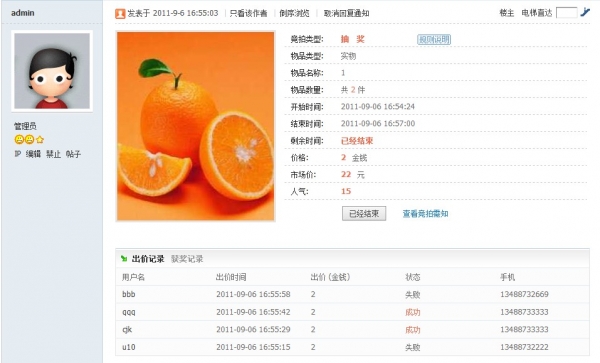Viewport: 600px width, 363px height.
Task: Click the star rank icon under 管理员
Action: [40, 140]
